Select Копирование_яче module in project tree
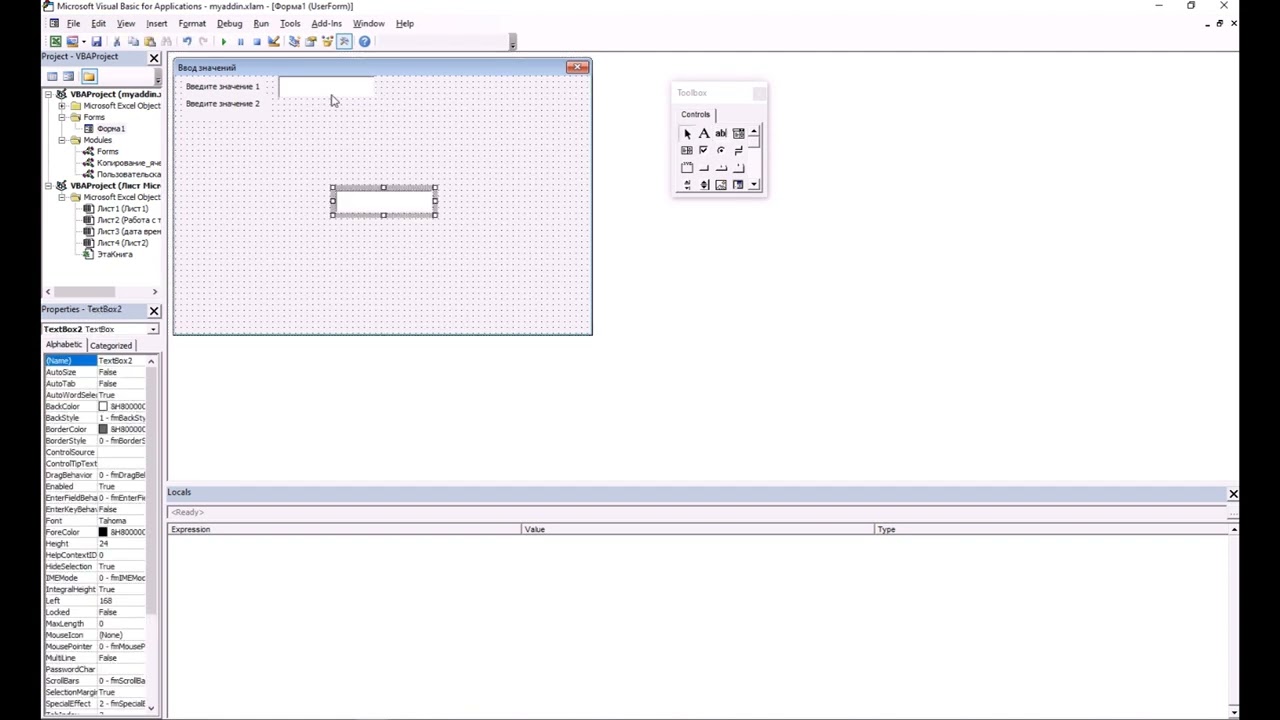This screenshot has width=1280, height=720. click(128, 163)
